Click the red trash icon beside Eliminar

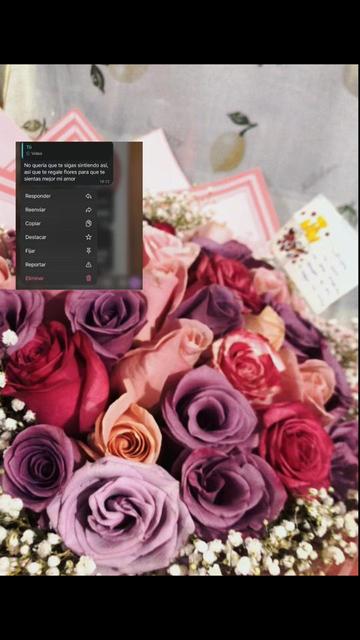point(89,278)
